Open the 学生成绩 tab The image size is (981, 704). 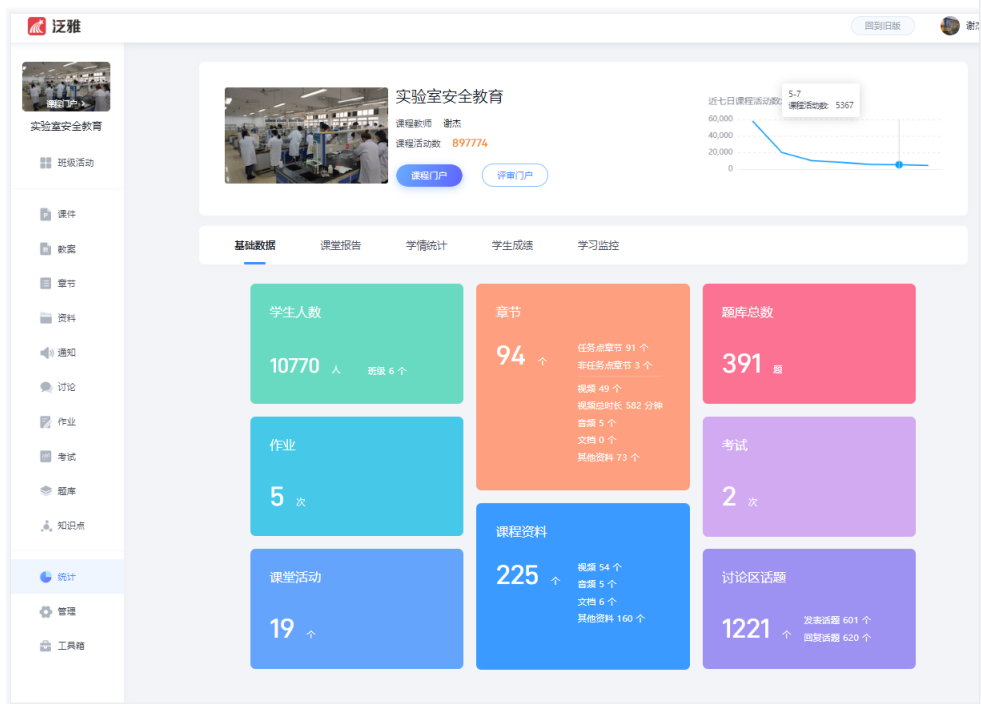pyautogui.click(x=512, y=245)
